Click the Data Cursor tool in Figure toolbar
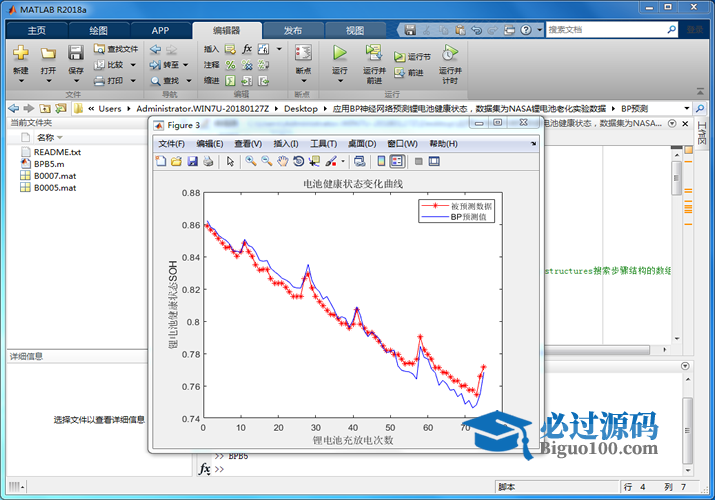 pyautogui.click(x=314, y=161)
